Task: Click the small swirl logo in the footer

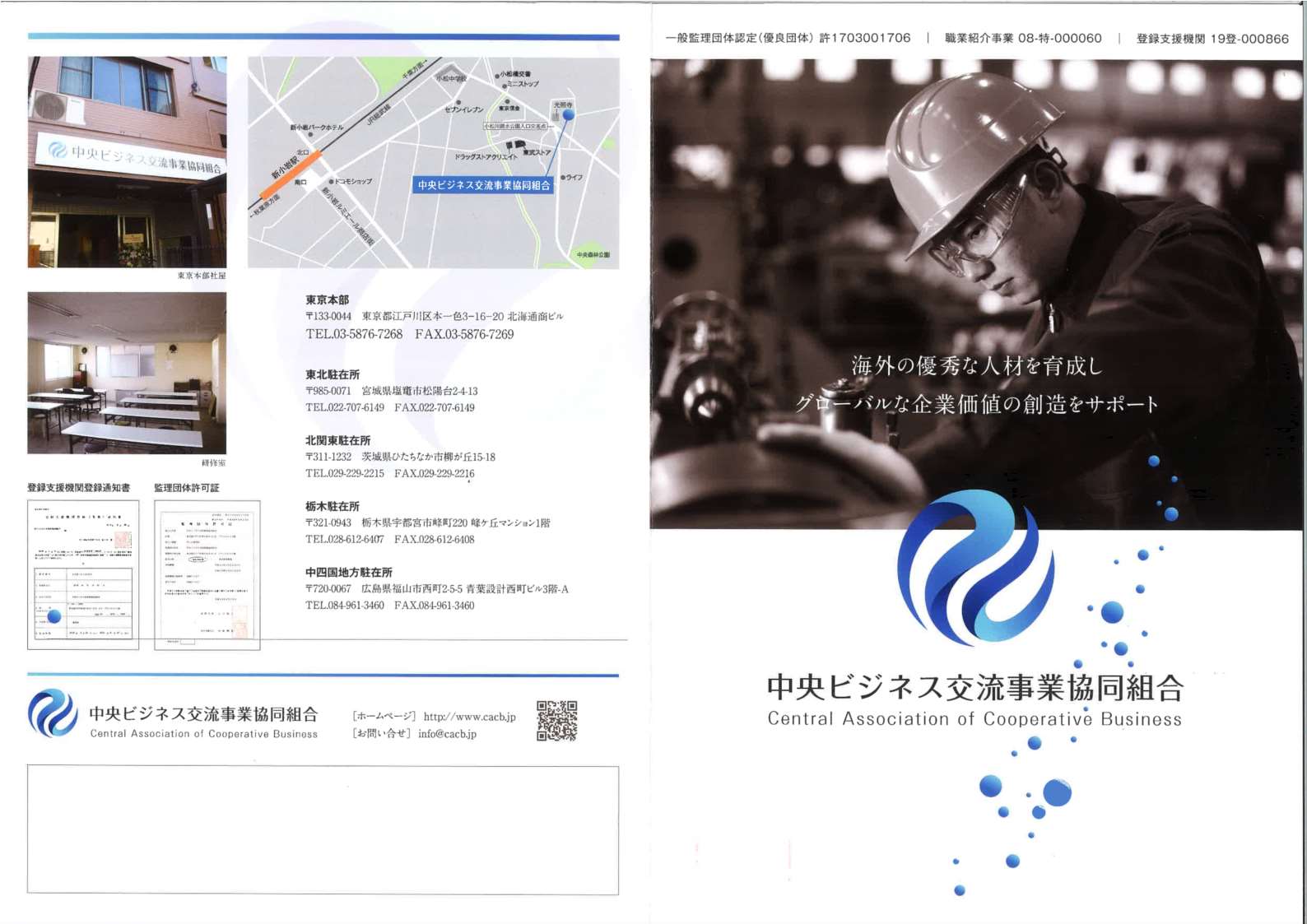Action: click(53, 713)
